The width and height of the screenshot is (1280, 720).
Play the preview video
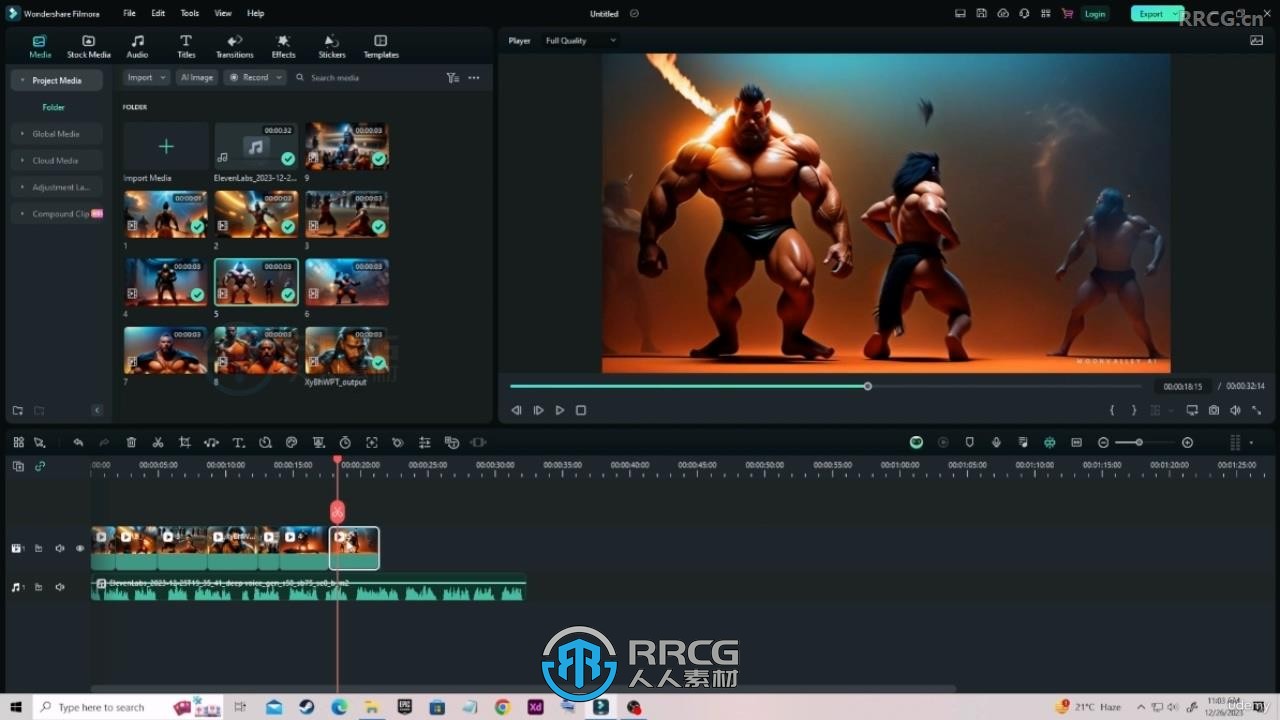point(559,410)
